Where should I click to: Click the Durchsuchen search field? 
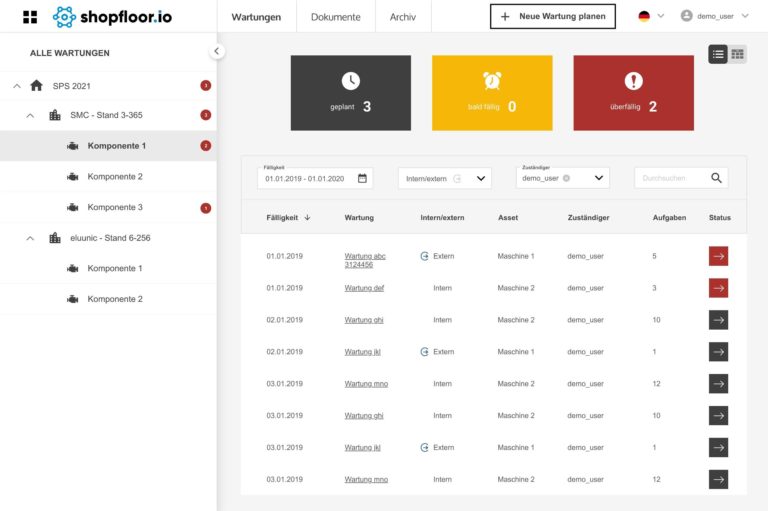(672, 178)
